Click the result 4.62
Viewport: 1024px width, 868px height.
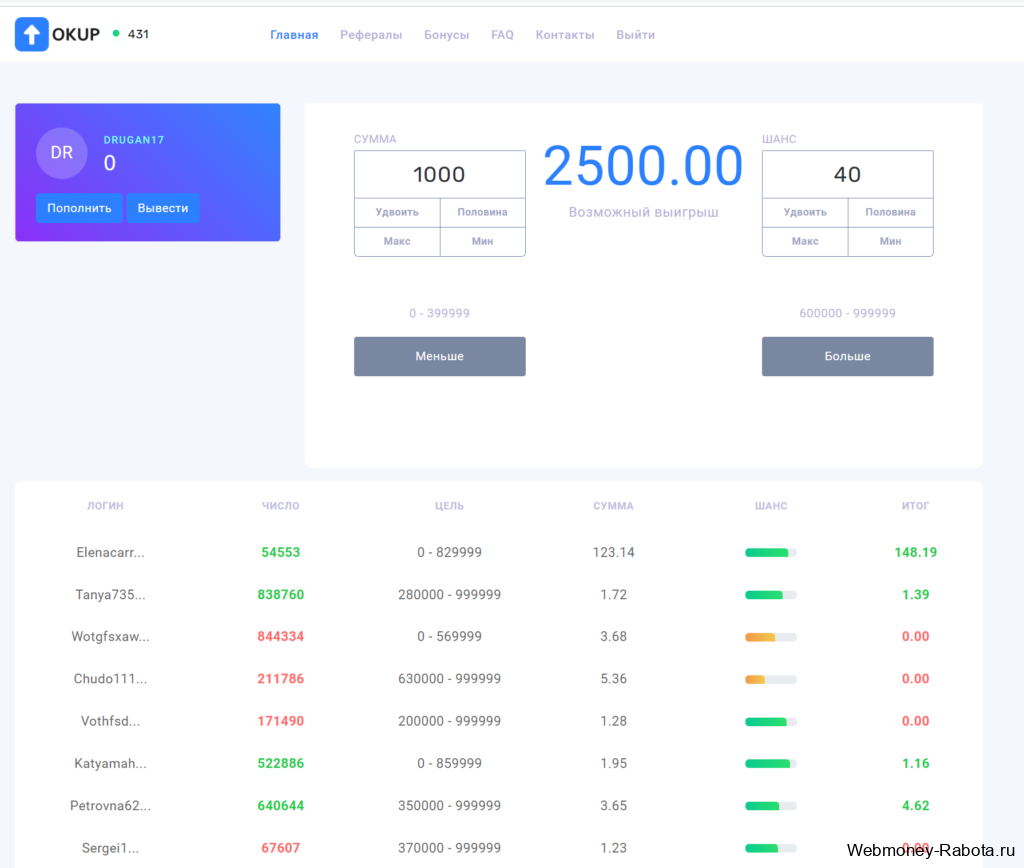[x=916, y=806]
